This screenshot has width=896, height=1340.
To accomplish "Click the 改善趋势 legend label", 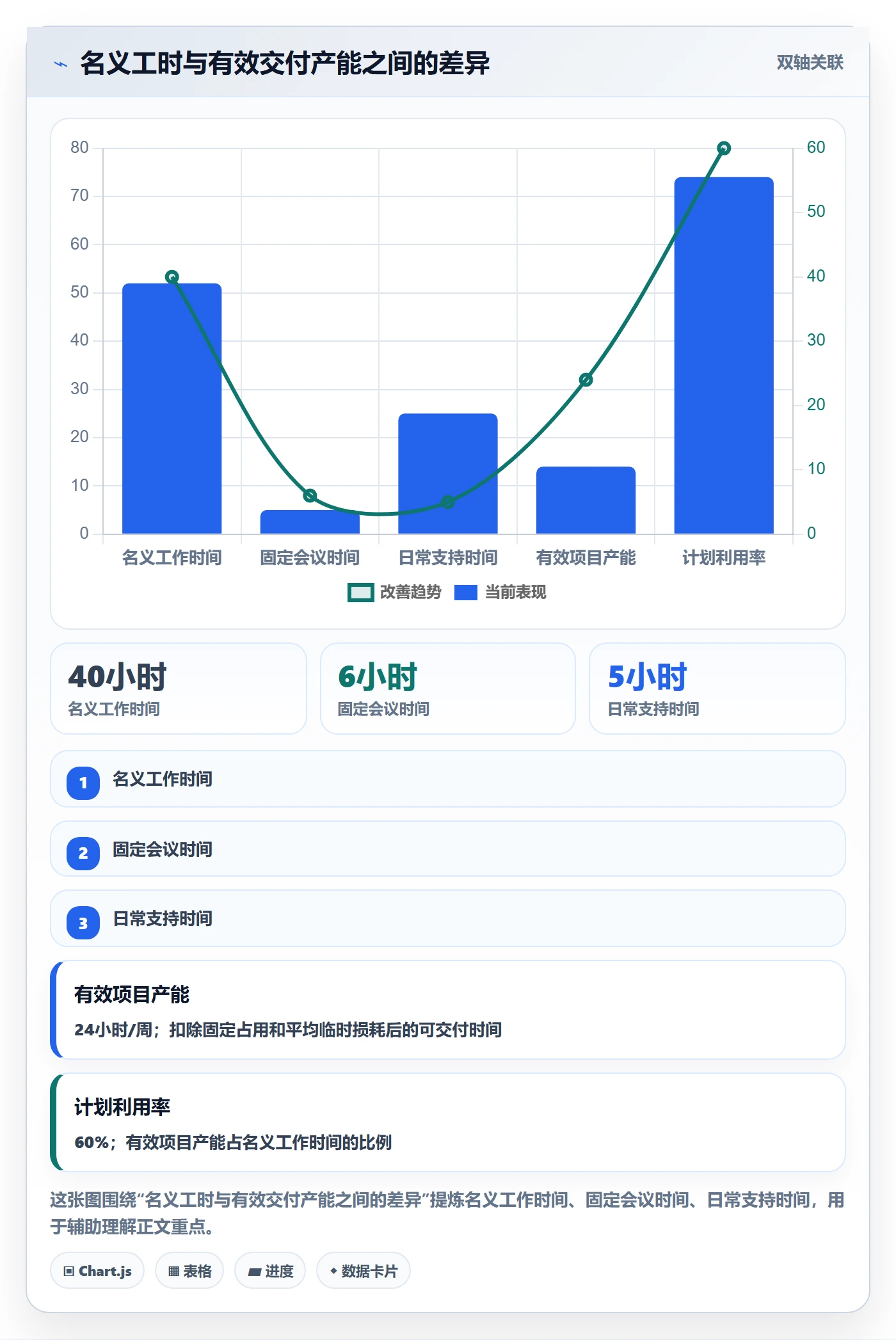I will (x=411, y=593).
